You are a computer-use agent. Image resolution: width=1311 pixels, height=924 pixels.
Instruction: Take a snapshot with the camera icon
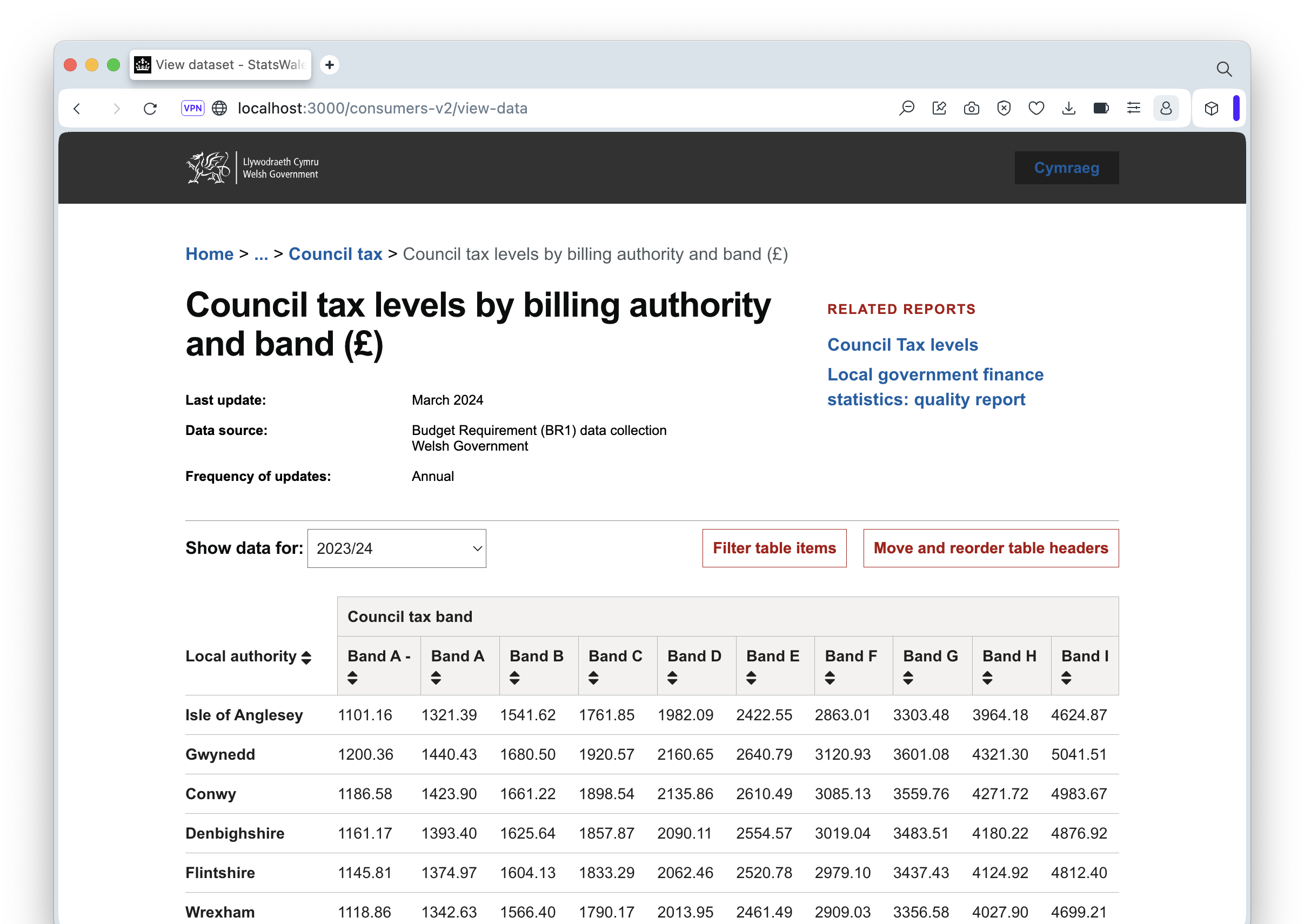click(x=971, y=108)
